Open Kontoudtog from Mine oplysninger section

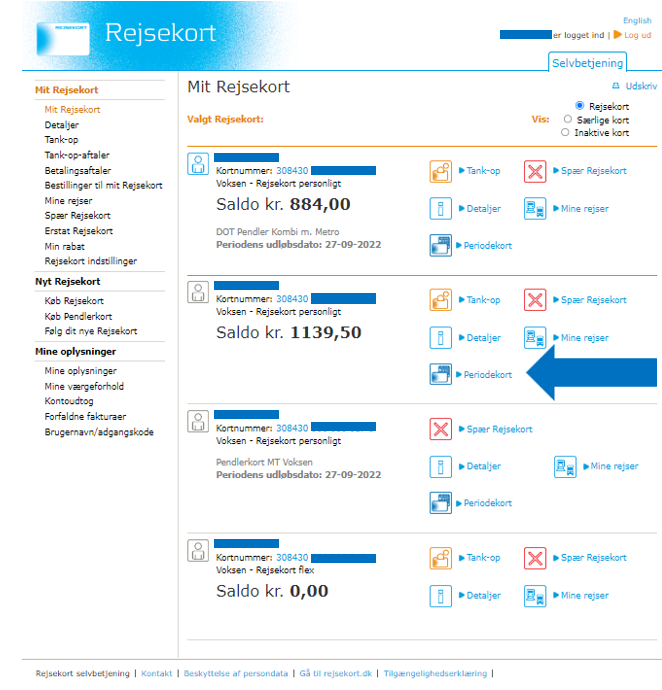[x=71, y=401]
